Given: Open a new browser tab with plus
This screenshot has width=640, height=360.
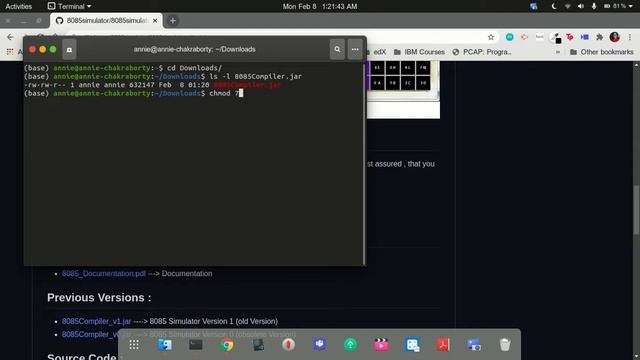Looking at the screenshot, I should point(173,20).
